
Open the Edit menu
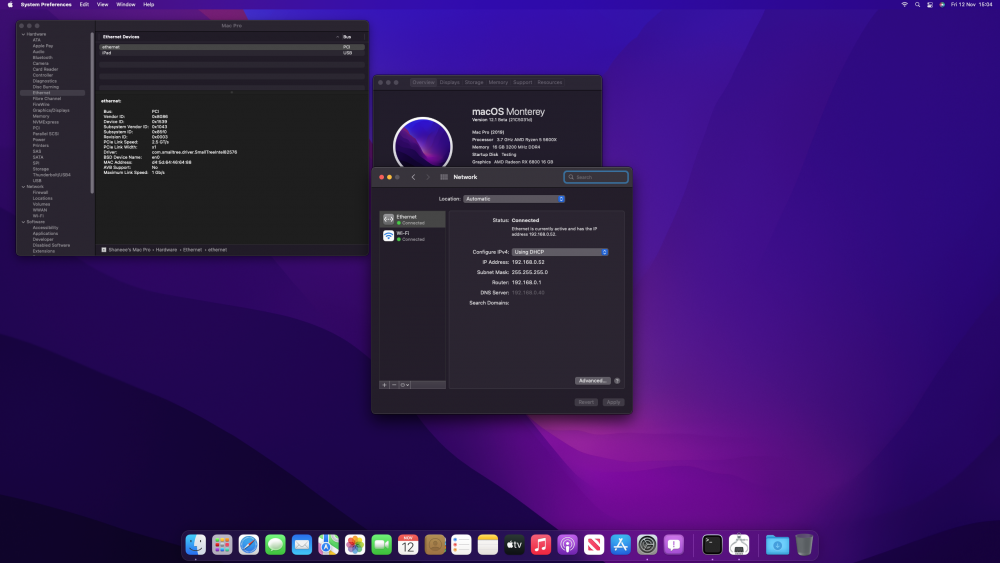pyautogui.click(x=84, y=4)
